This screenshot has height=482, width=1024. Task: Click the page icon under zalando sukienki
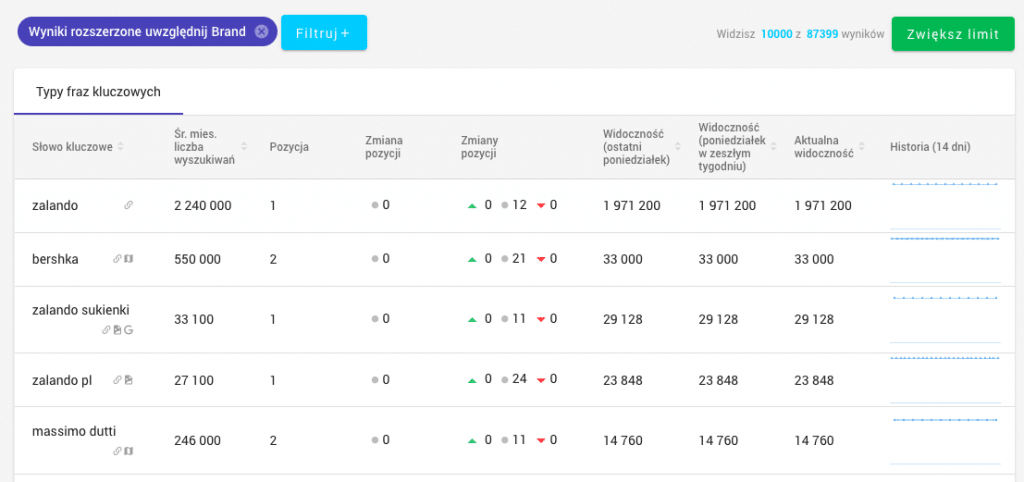pos(118,330)
